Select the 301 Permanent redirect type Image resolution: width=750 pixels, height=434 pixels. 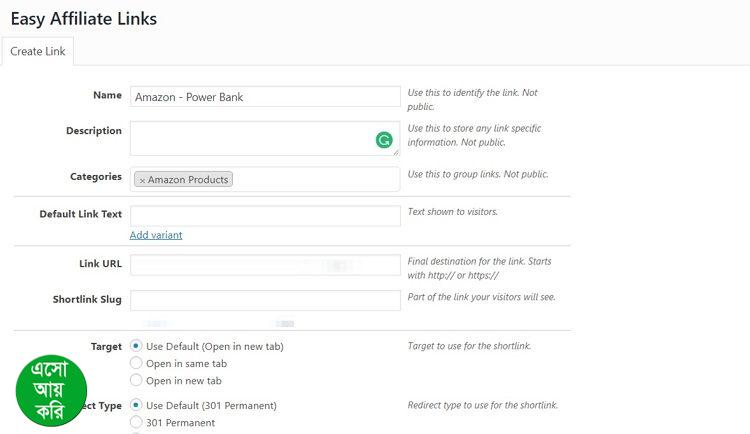pyautogui.click(x=136, y=423)
